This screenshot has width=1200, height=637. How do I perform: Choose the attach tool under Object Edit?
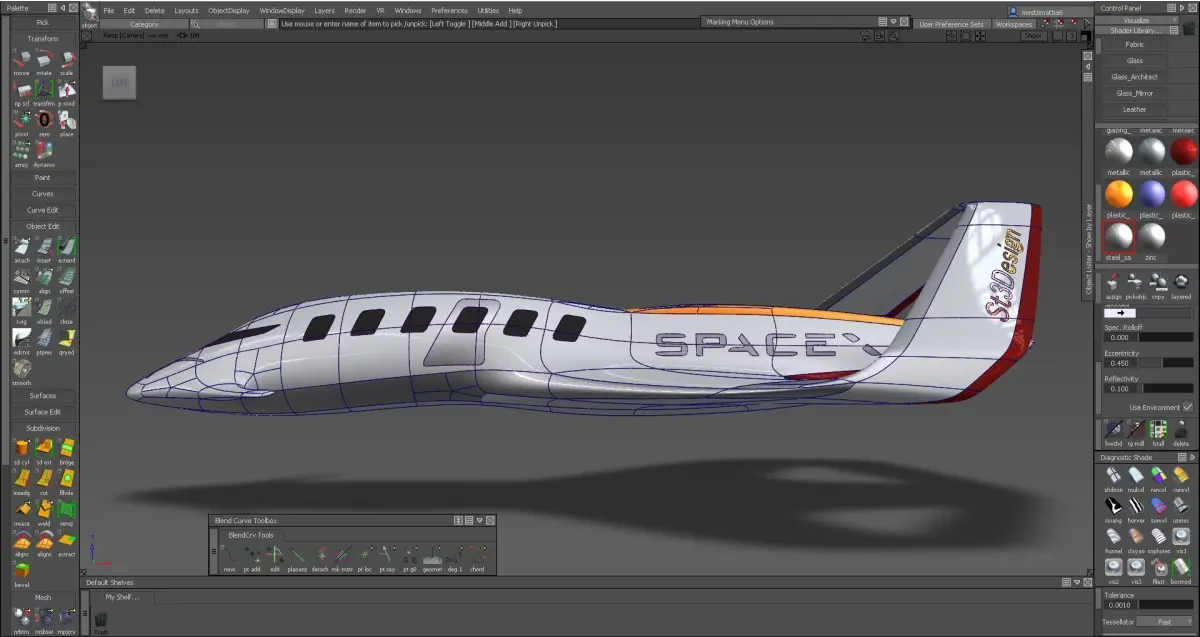21,248
